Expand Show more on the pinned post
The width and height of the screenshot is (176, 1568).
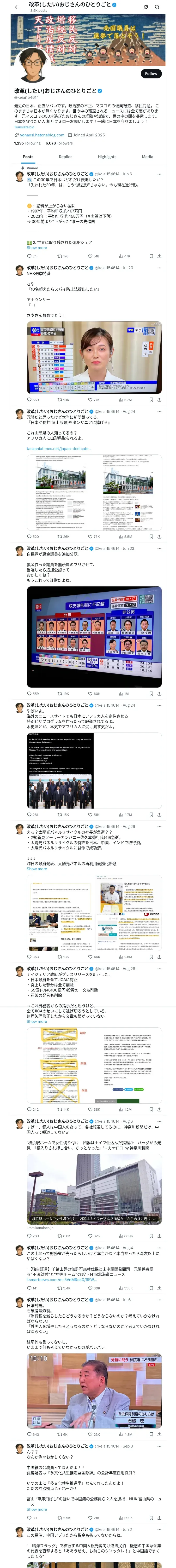[x=37, y=248]
